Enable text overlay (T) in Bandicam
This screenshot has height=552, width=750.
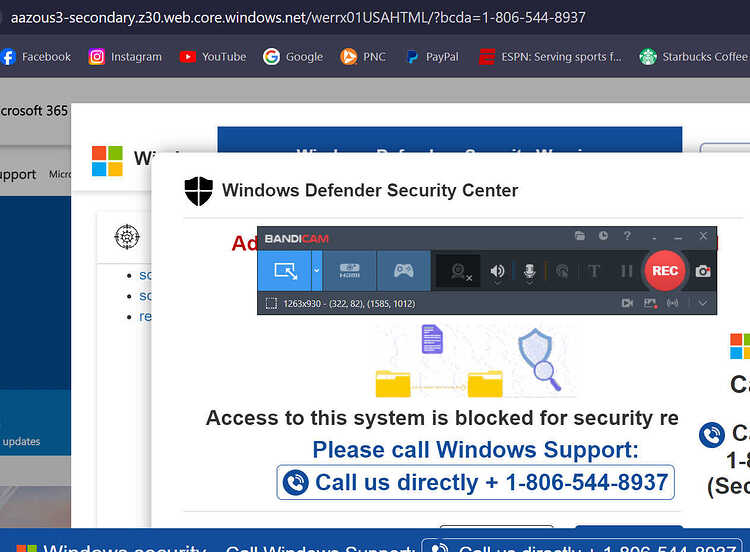[x=594, y=272]
